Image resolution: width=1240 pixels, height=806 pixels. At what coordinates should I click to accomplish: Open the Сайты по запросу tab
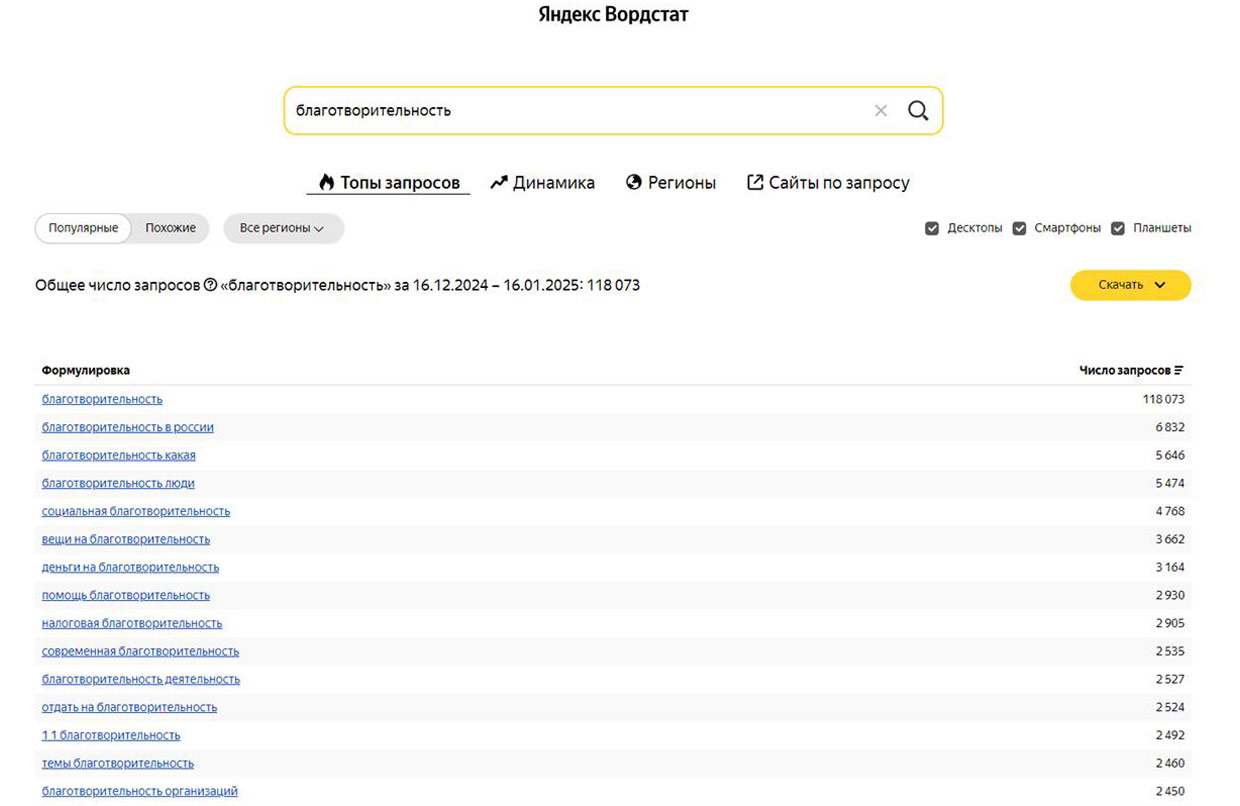(x=828, y=183)
